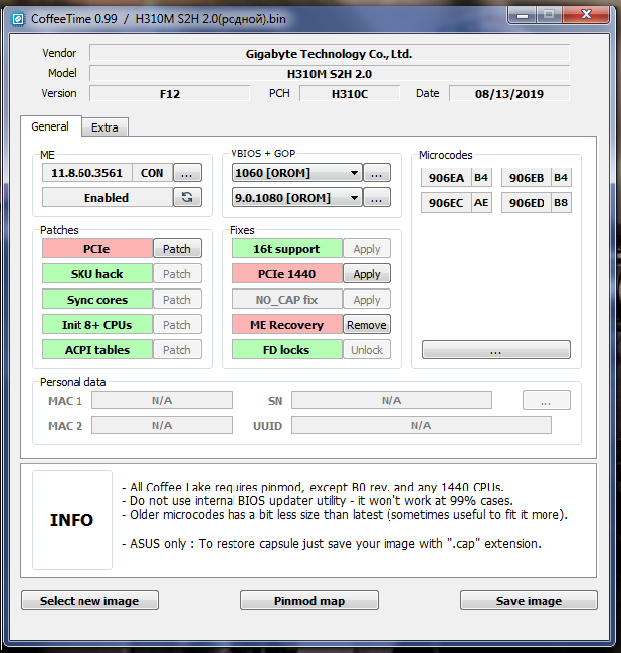Click the red ME Recovery status label
Screen dimensions: 621x653
tap(287, 324)
